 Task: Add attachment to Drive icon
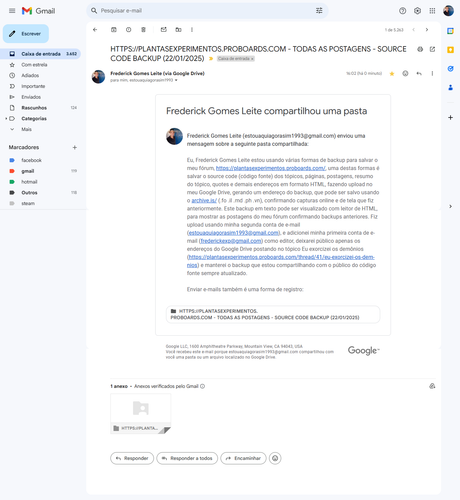pyautogui.click(x=432, y=386)
